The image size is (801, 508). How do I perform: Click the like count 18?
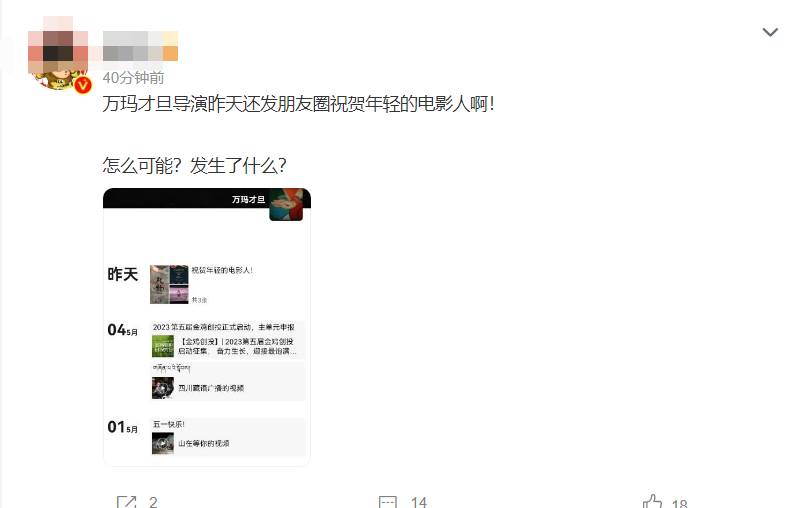679,503
